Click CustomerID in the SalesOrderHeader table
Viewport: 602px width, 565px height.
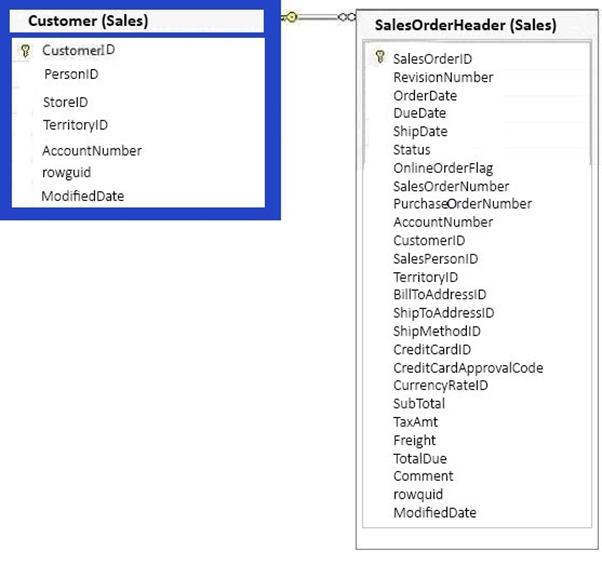coord(429,240)
